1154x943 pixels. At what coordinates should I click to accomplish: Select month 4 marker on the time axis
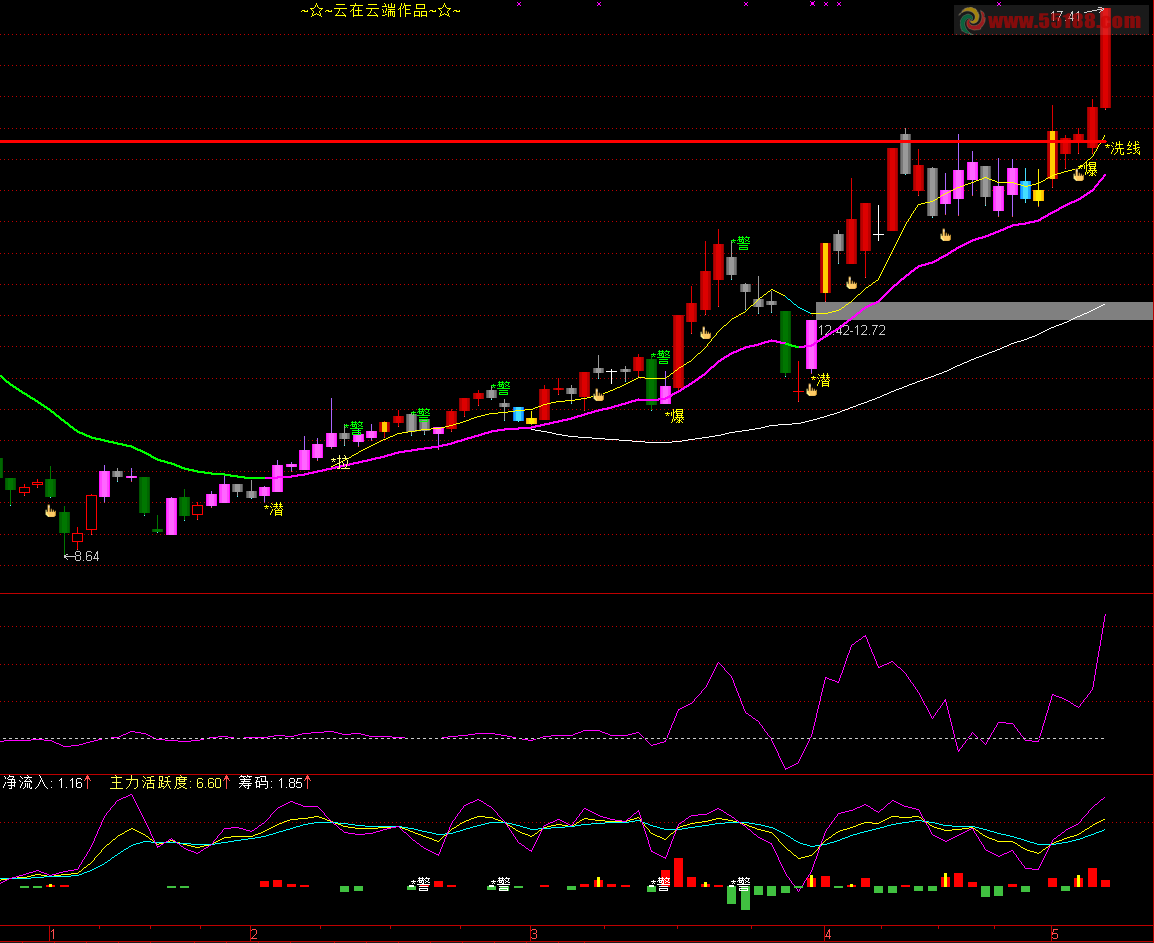click(x=828, y=934)
